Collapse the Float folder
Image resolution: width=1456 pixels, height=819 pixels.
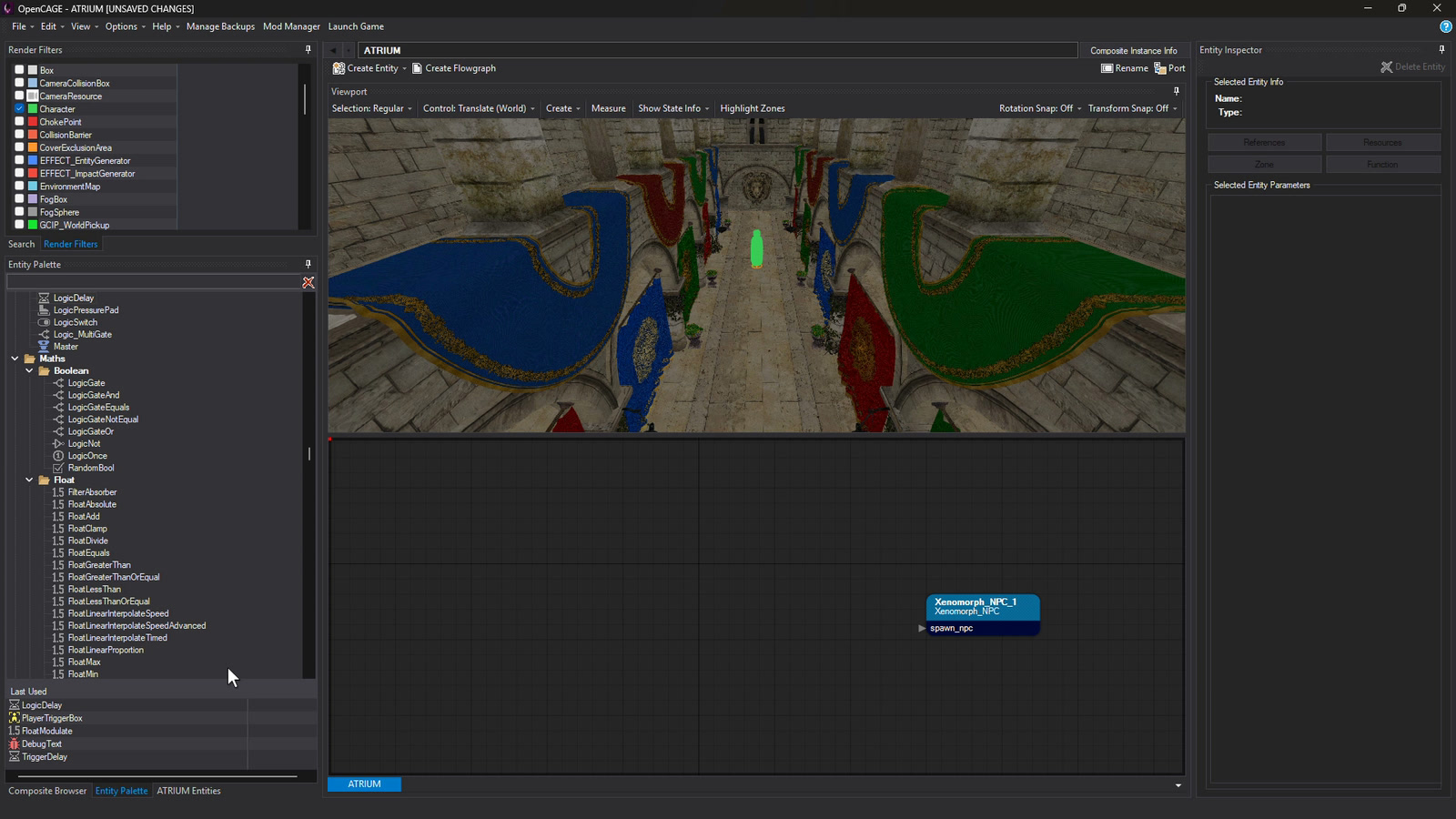(29, 480)
